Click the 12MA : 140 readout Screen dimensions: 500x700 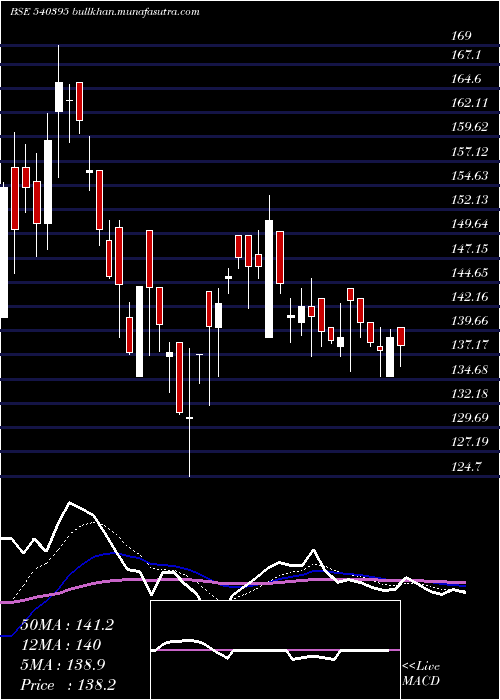coord(61,645)
